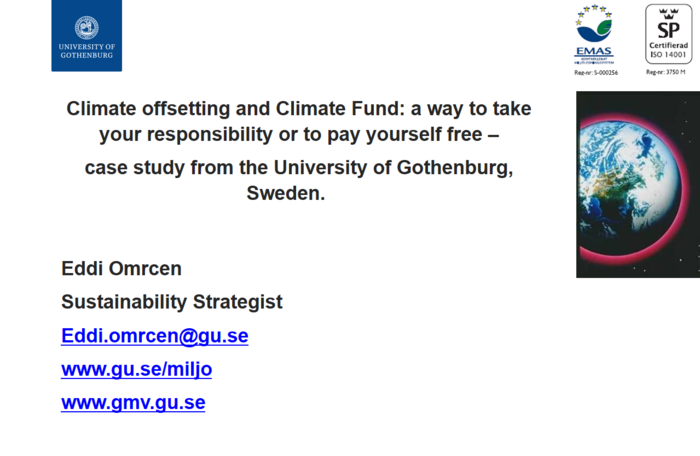Click the university seal emblem in blue logo
The image size is (700, 456).
[87, 28]
